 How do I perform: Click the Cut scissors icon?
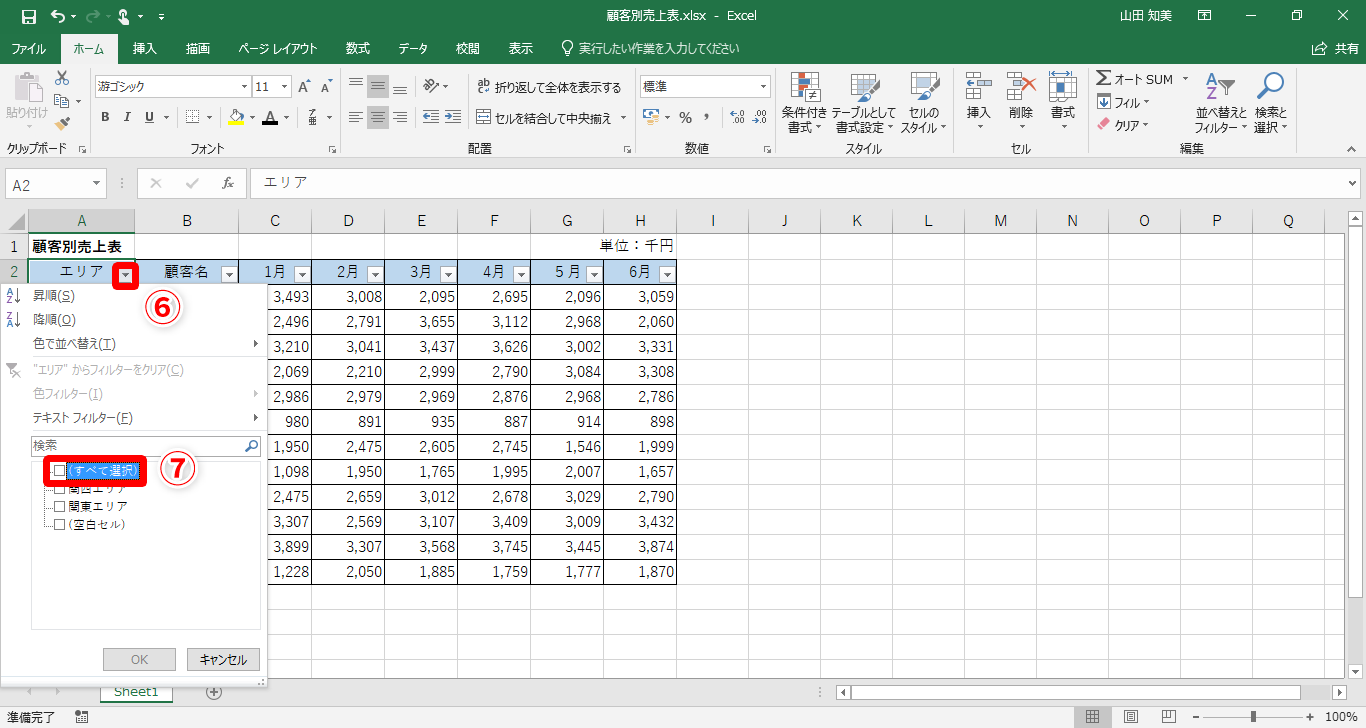62,78
